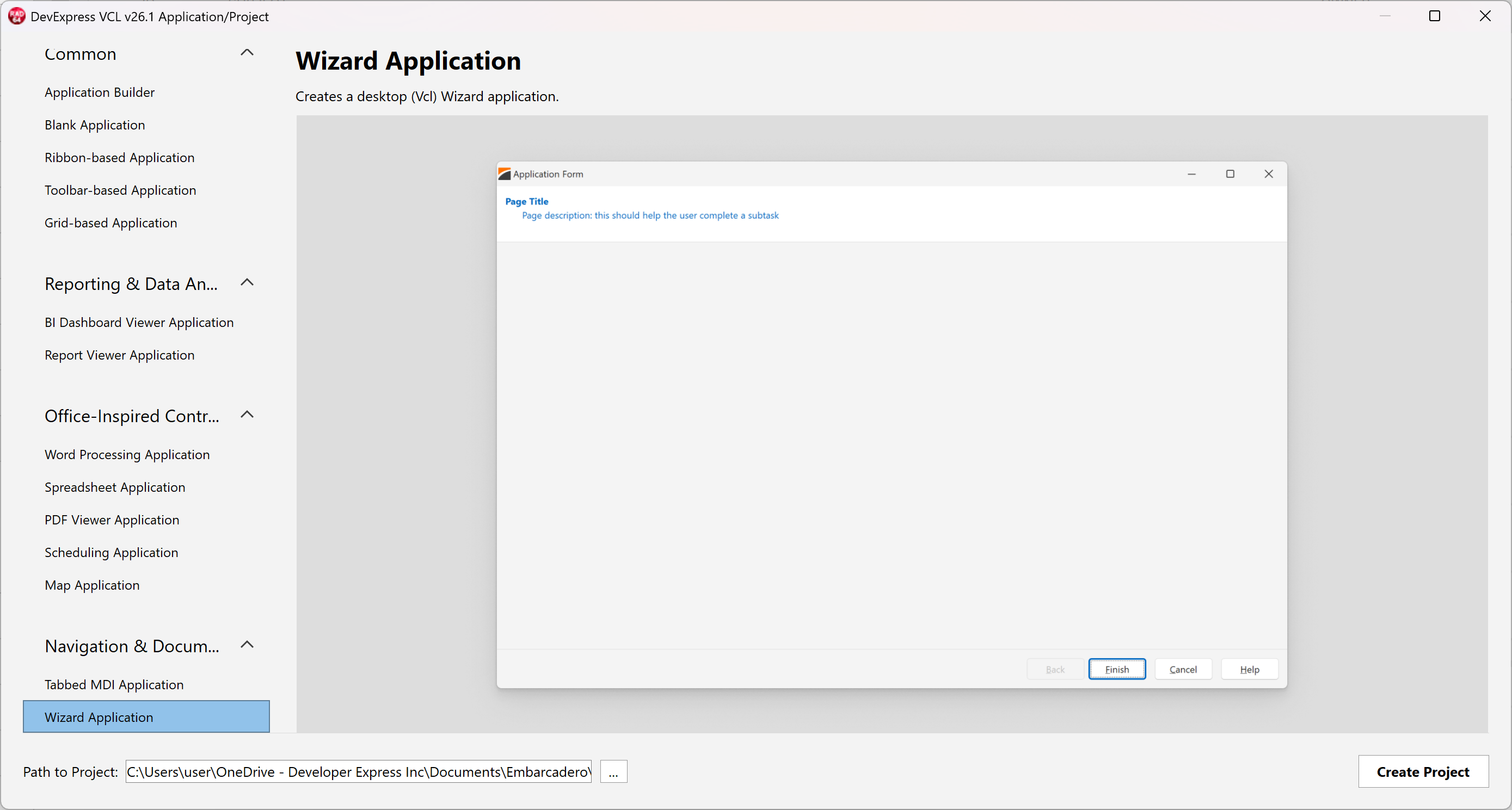Click the Finish button in preview form
Viewport: 1512px width, 810px height.
[1116, 669]
